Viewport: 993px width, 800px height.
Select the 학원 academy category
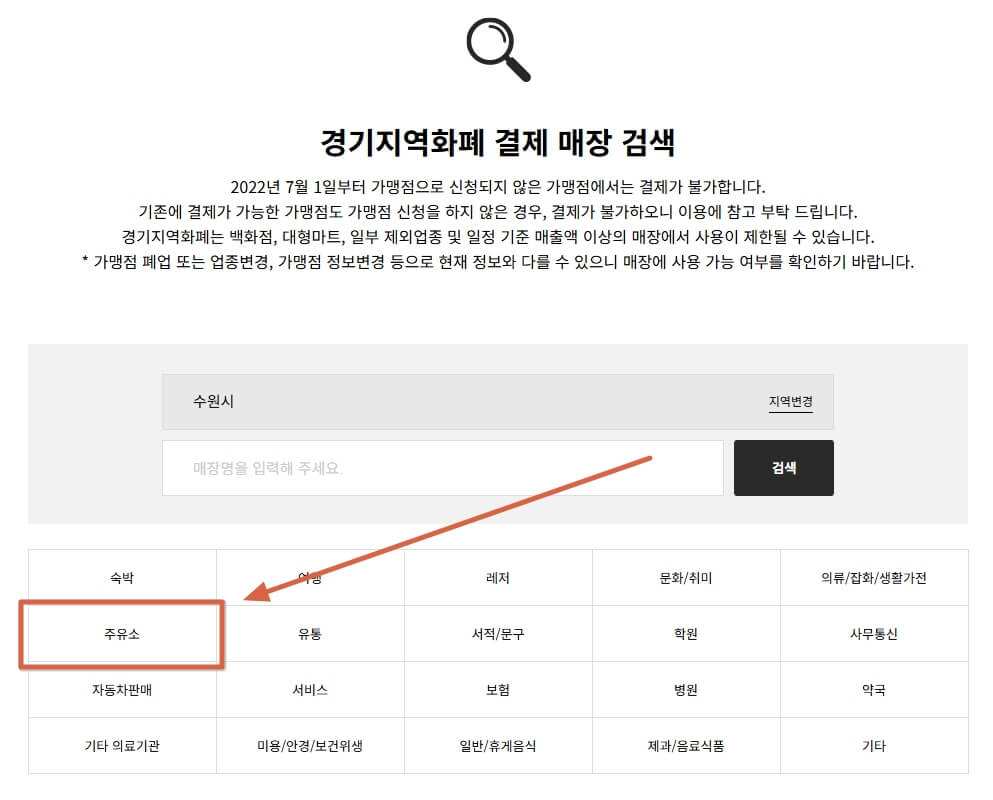click(x=685, y=633)
